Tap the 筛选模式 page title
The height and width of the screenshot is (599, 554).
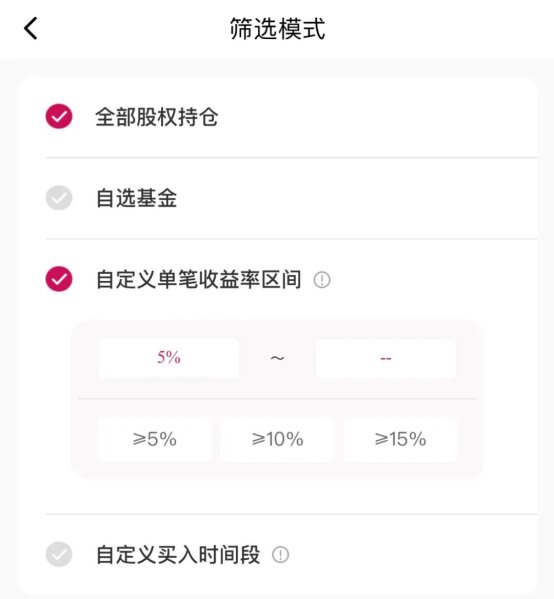(x=277, y=29)
